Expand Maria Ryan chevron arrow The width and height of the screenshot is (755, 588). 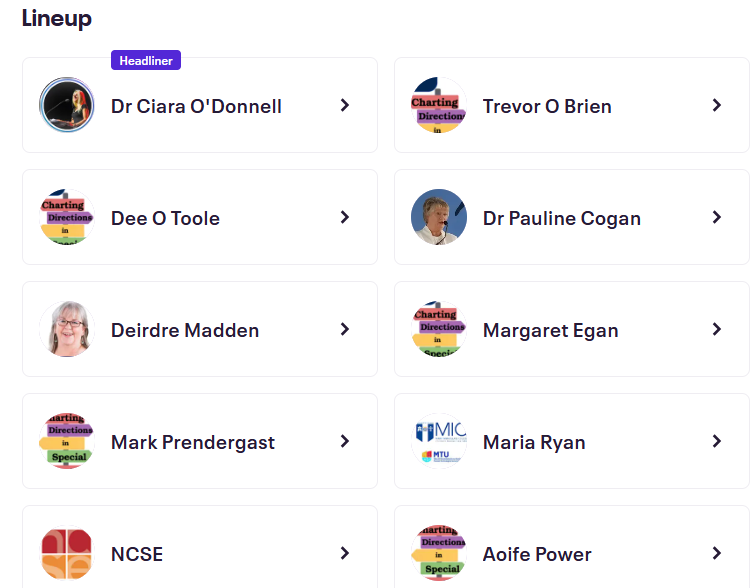[x=717, y=441]
